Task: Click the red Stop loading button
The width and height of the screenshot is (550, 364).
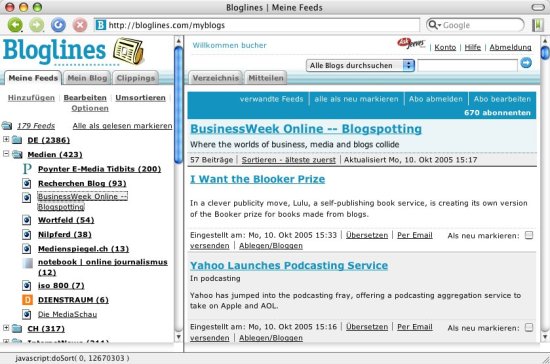Action: (x=80, y=25)
